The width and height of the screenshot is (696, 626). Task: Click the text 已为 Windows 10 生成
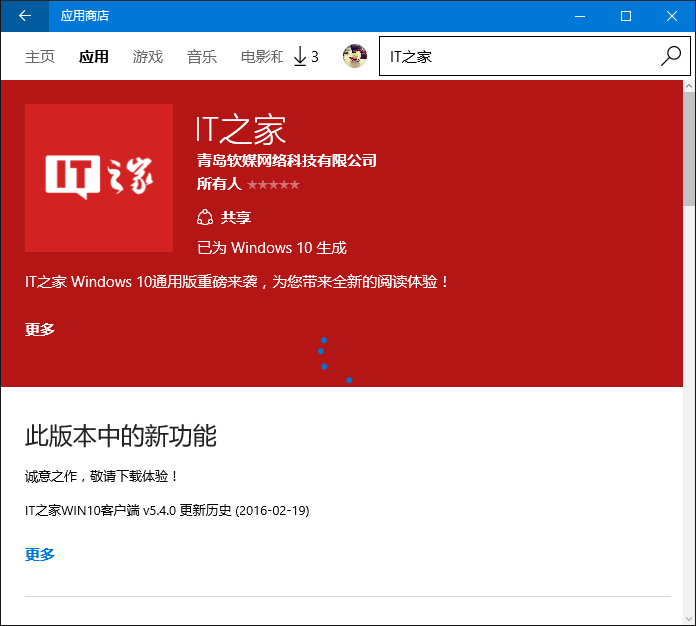click(272, 248)
